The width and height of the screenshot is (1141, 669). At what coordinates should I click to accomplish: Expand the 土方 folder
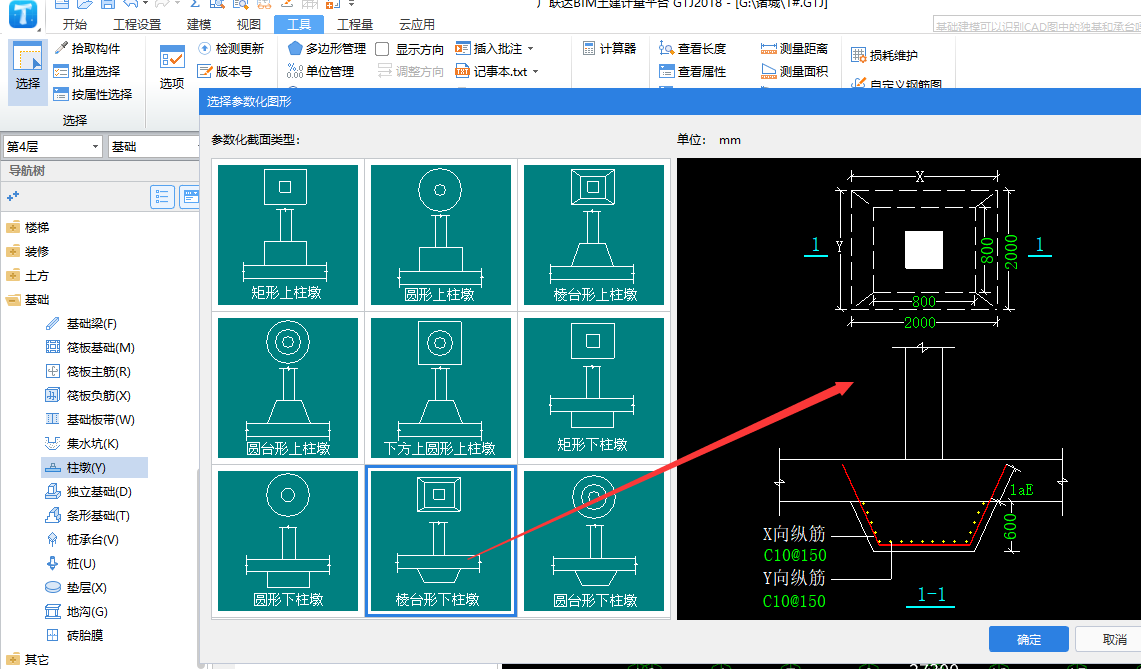13,275
